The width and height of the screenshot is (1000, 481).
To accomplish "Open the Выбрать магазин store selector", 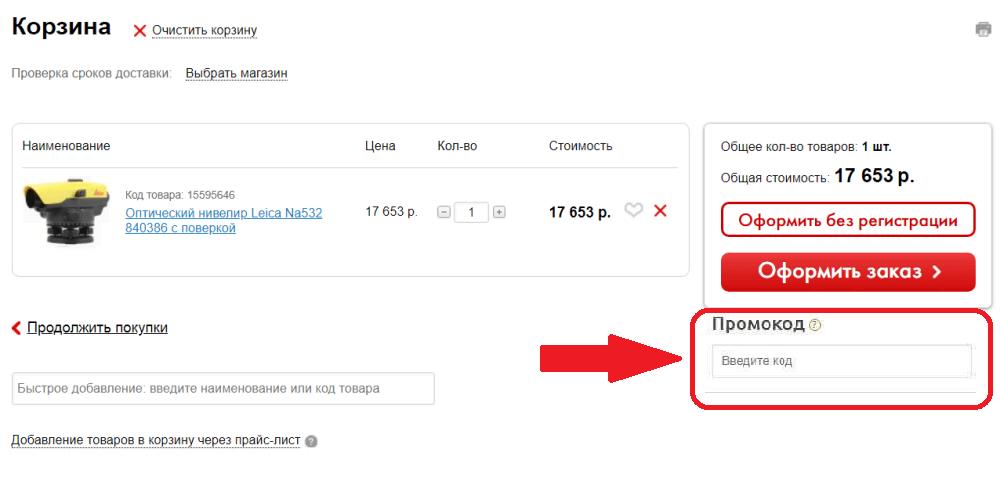I will tap(236, 73).
